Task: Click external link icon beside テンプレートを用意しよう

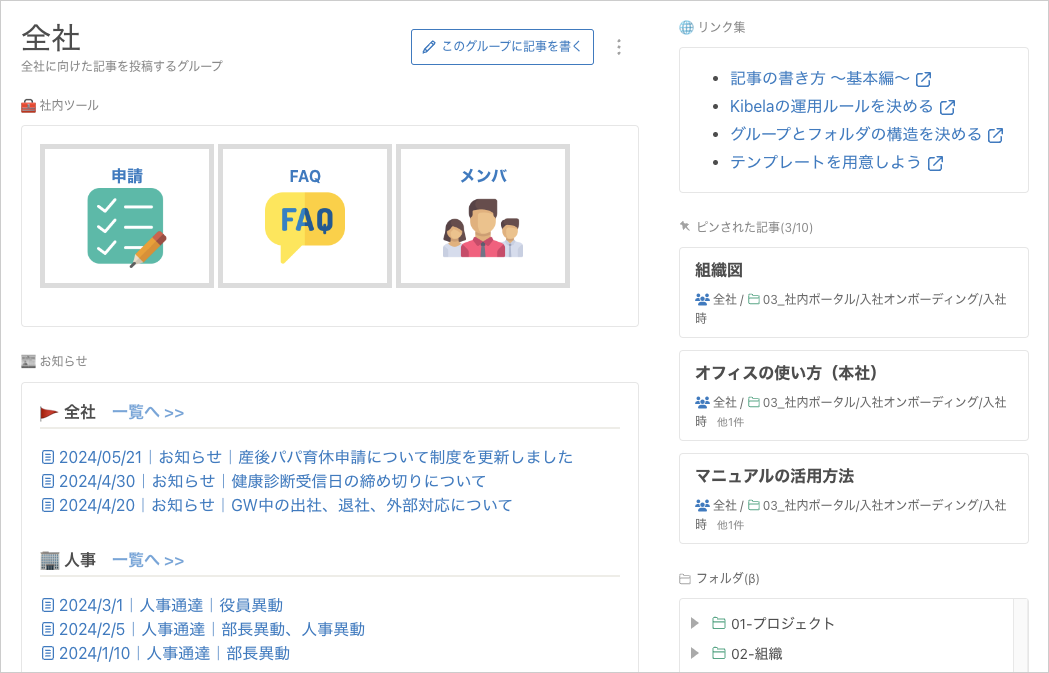Action: tap(935, 163)
